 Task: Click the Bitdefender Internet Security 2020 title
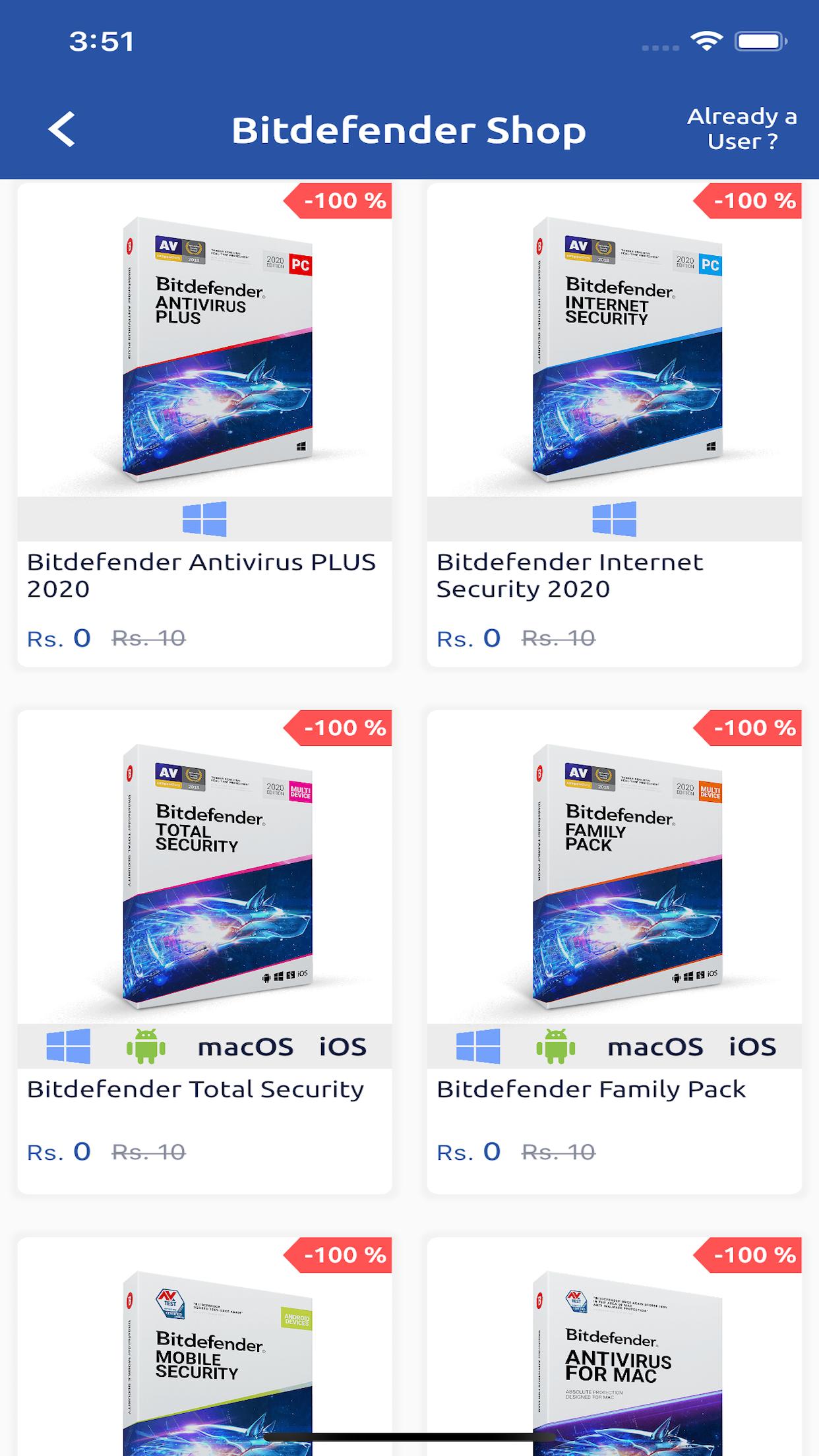pos(570,575)
